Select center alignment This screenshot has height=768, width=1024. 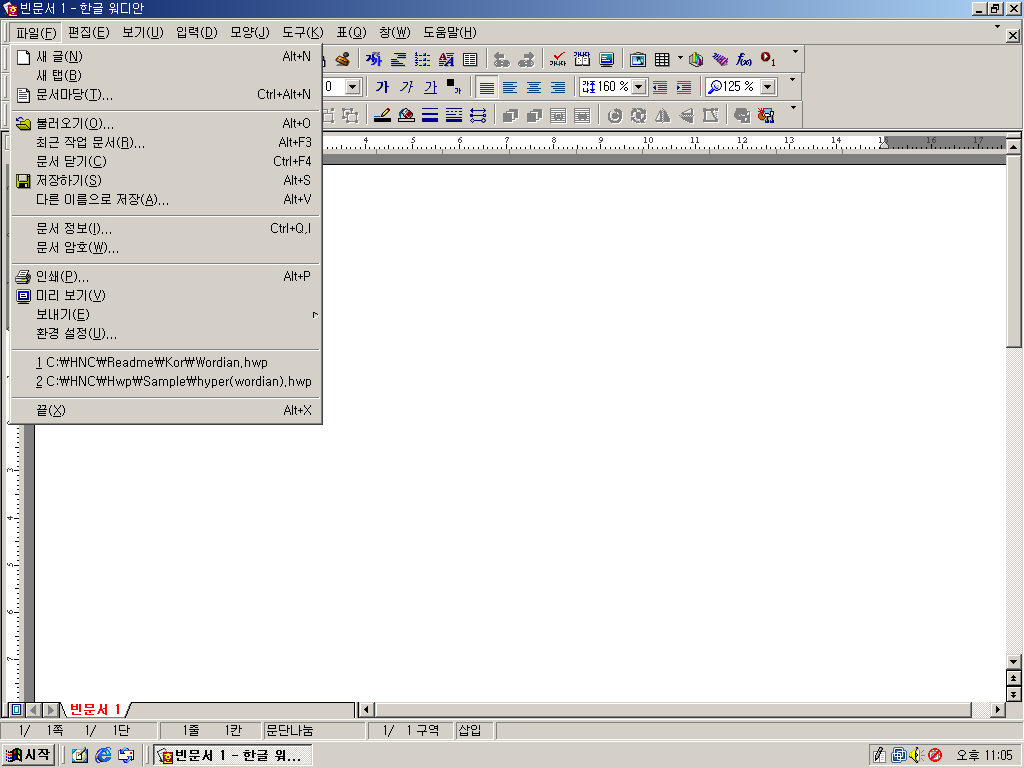pyautogui.click(x=534, y=87)
